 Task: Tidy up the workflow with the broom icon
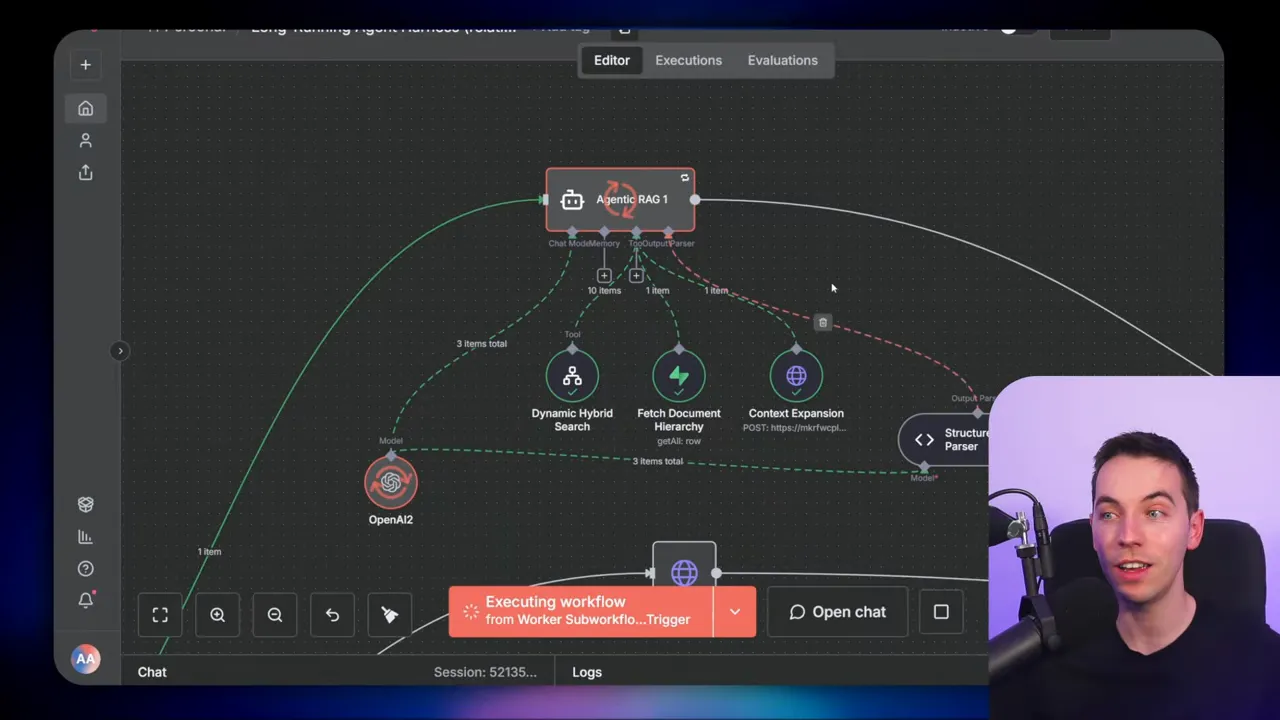tap(389, 614)
